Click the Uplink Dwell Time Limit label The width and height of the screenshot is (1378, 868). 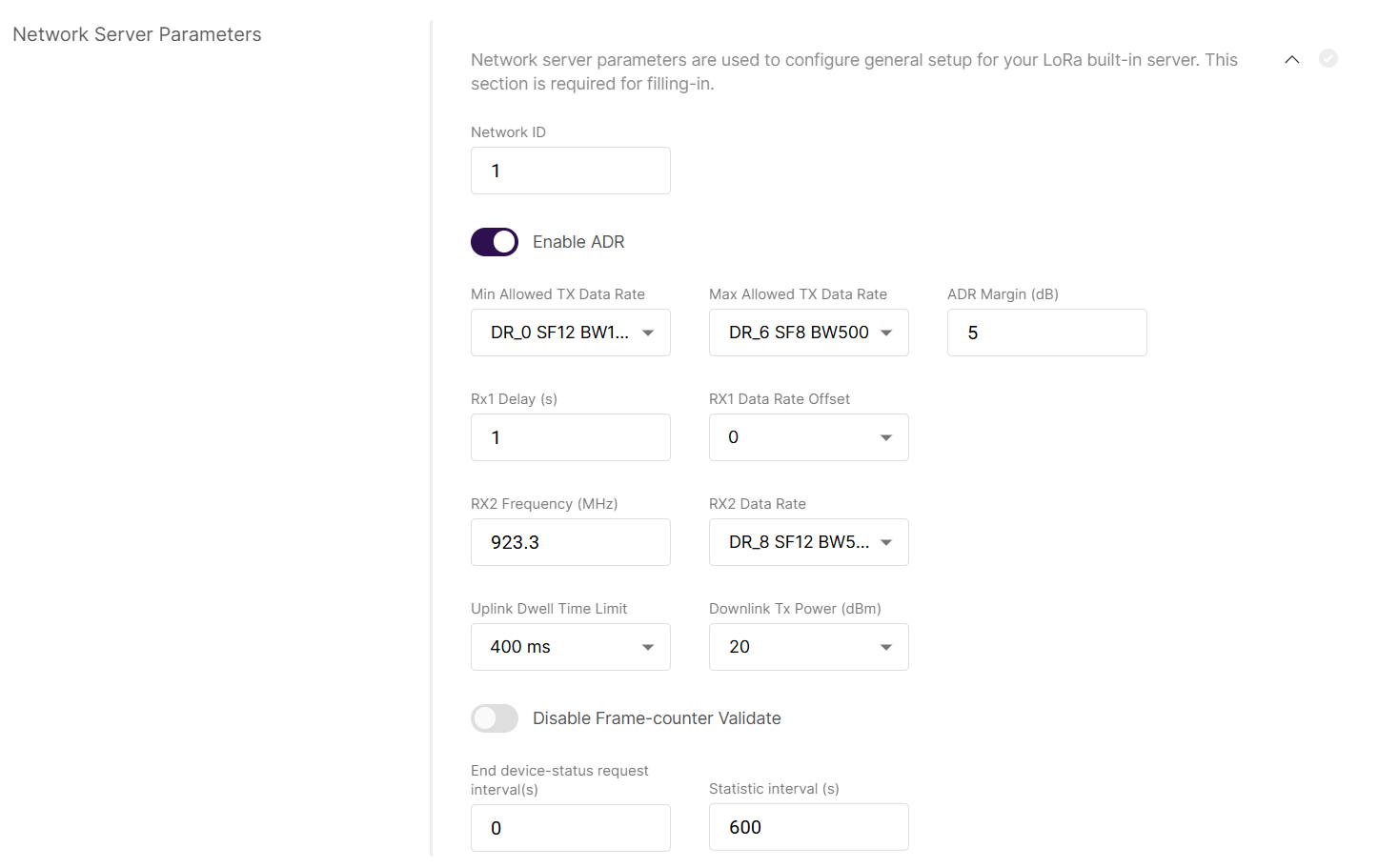549,609
